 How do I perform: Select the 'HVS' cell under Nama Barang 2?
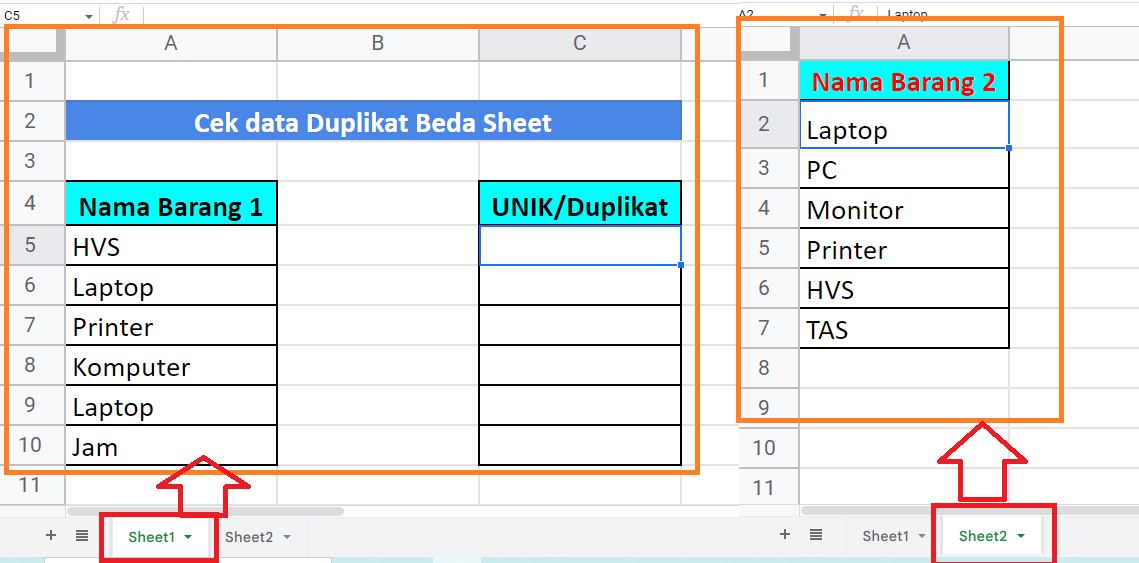tap(904, 288)
